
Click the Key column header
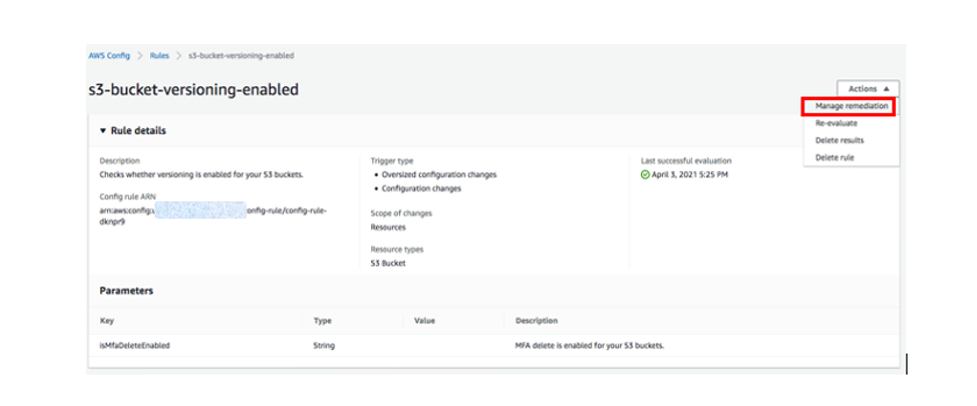[107, 321]
